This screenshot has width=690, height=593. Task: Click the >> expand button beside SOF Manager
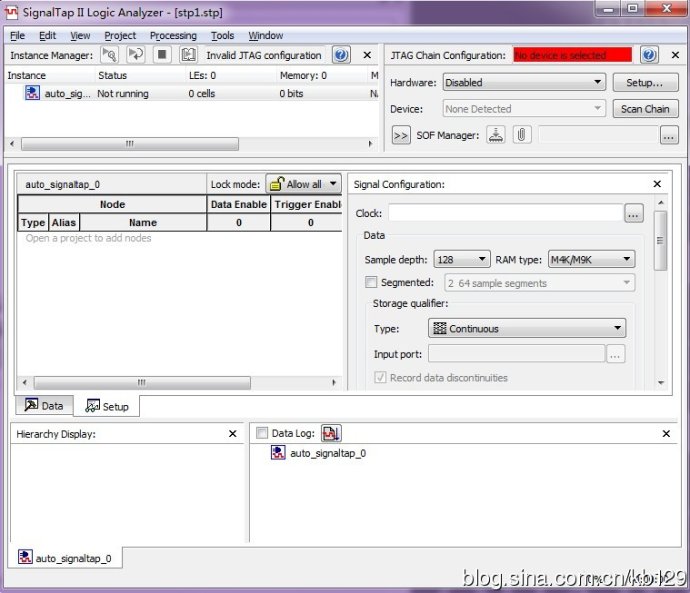401,135
